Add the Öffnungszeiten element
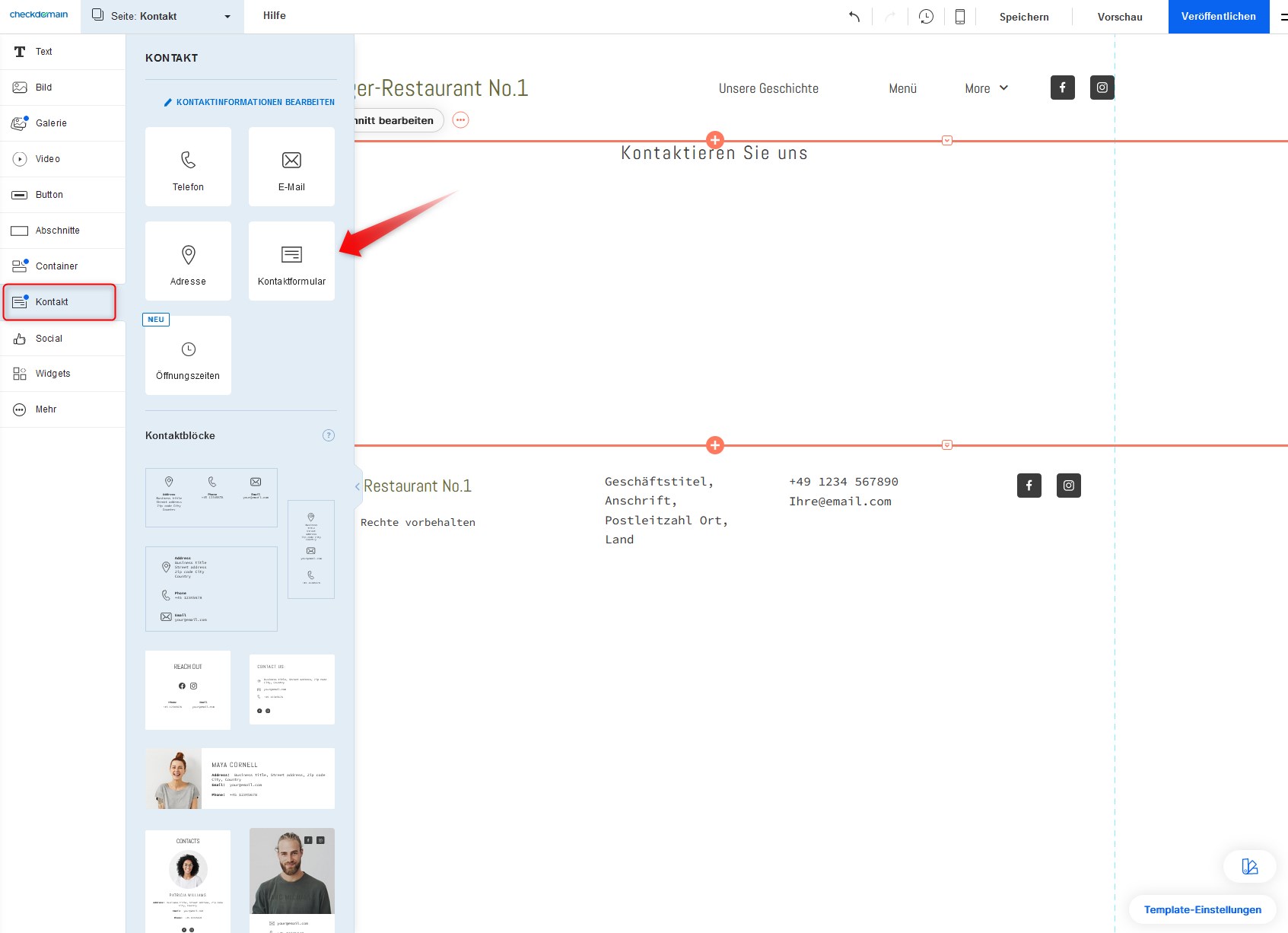The height and width of the screenshot is (933, 1288). point(188,355)
